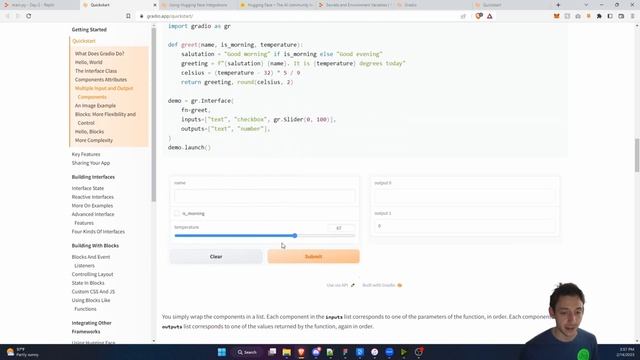Click the temperature slider handle

pyautogui.click(x=295, y=236)
